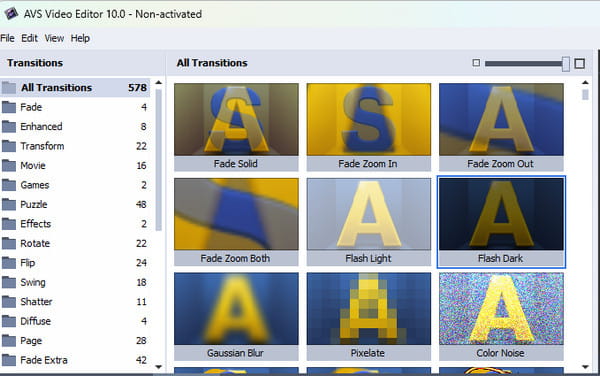Choose the Fade Zoom Out transition thumbnail

pos(501,127)
